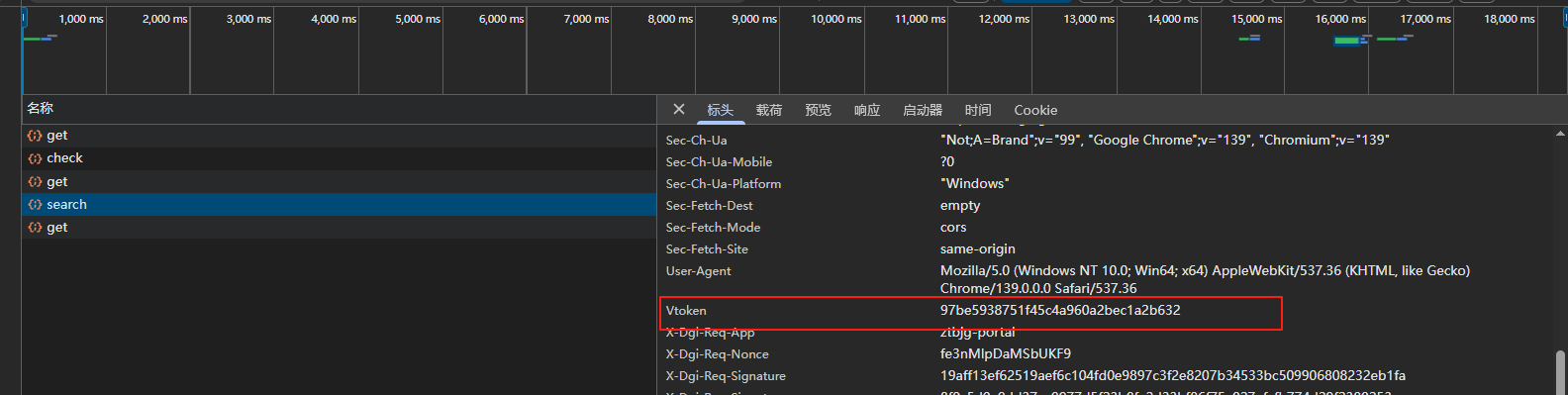
Task: Click the Mozilla/5.0 User-Agent value
Action: coord(1205,279)
